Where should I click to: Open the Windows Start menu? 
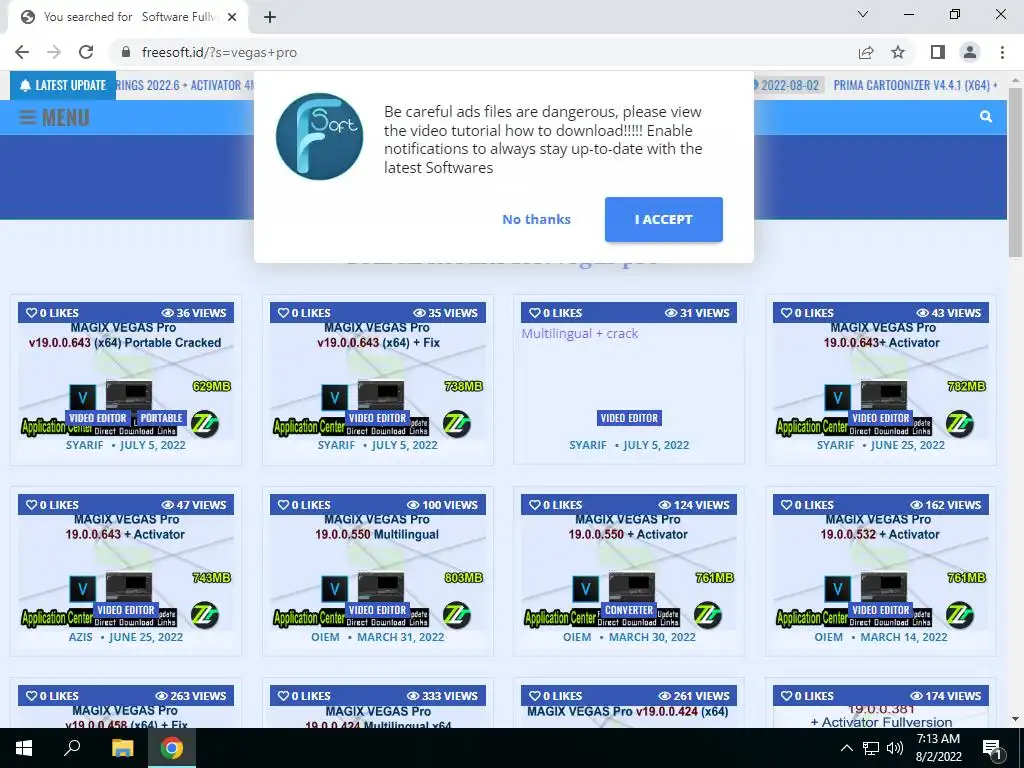click(x=24, y=748)
